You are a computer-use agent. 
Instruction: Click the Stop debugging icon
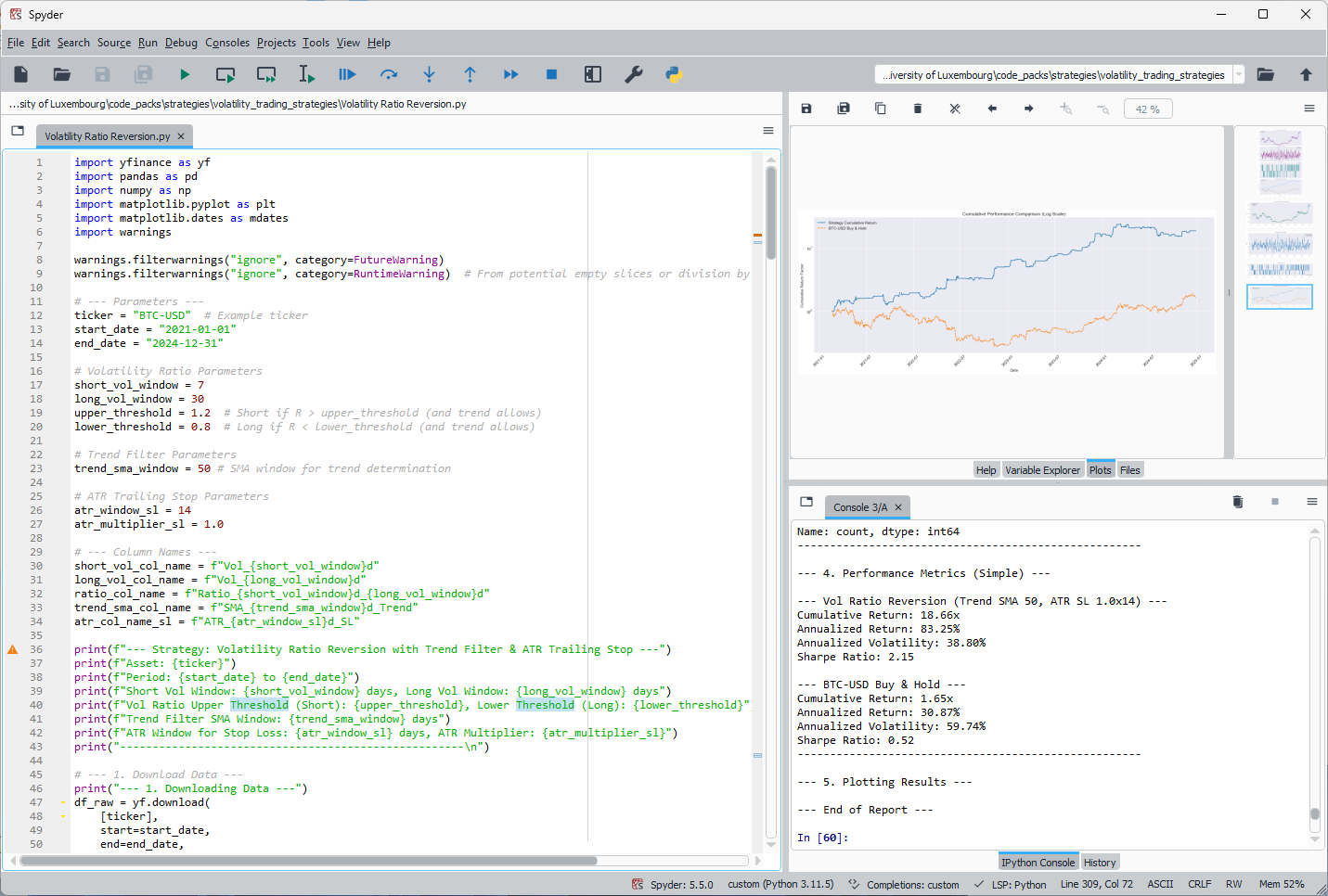pos(551,74)
